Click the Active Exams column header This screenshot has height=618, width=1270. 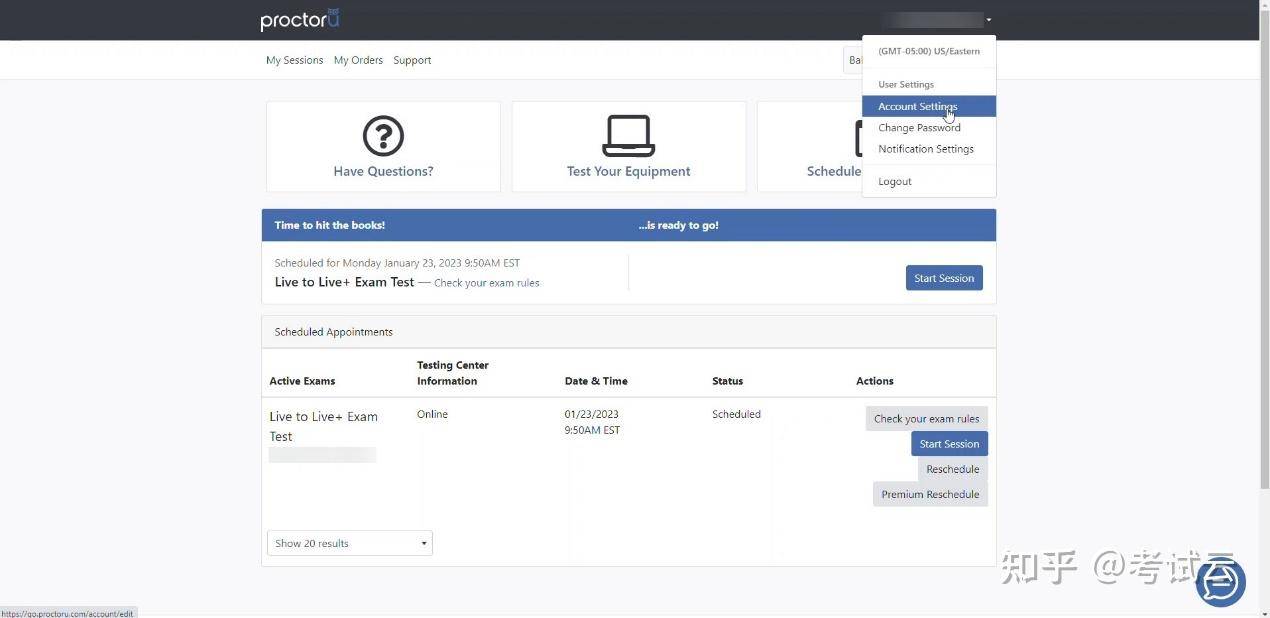tap(302, 381)
